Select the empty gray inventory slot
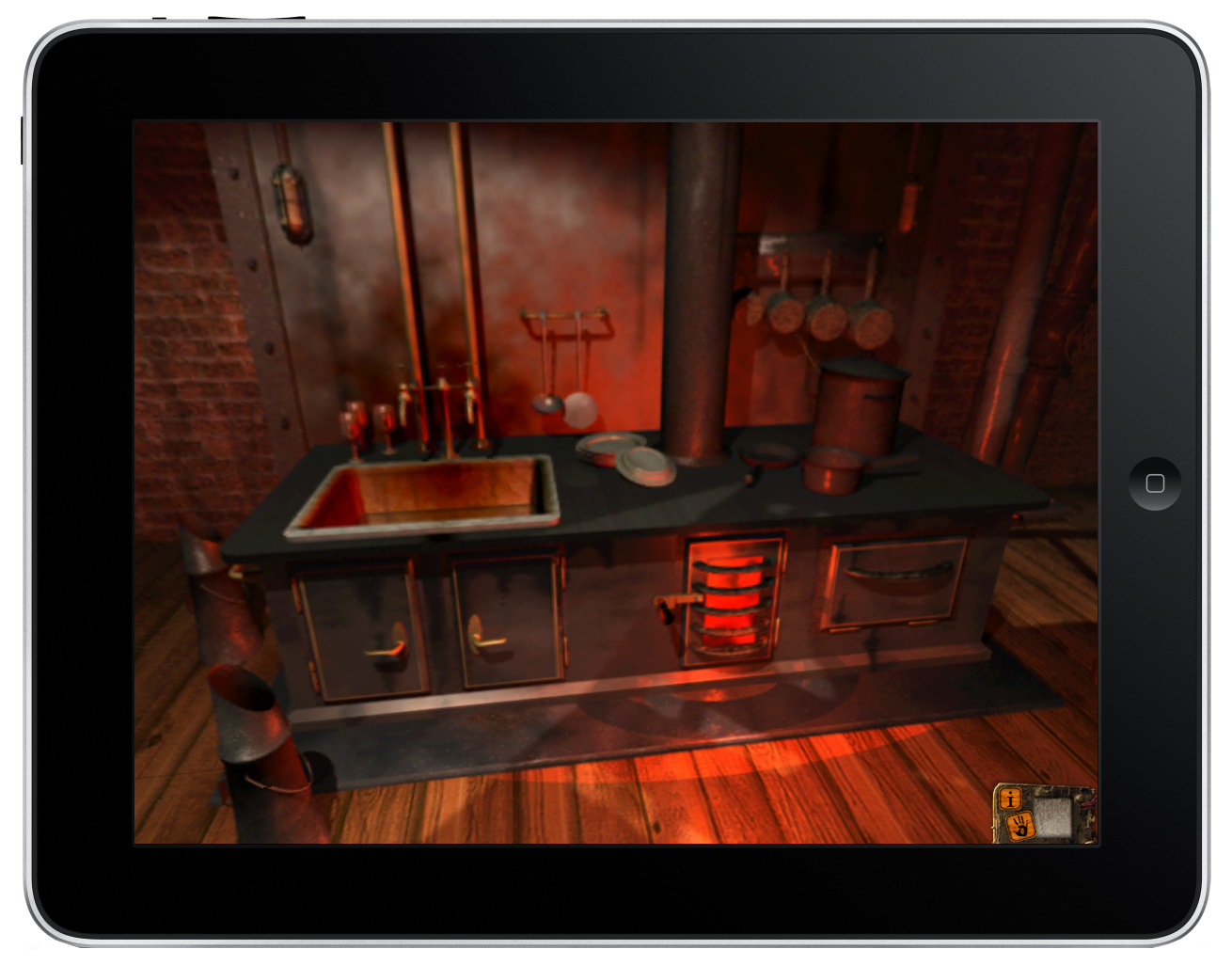This screenshot has height=965, width=1232. click(x=1053, y=816)
